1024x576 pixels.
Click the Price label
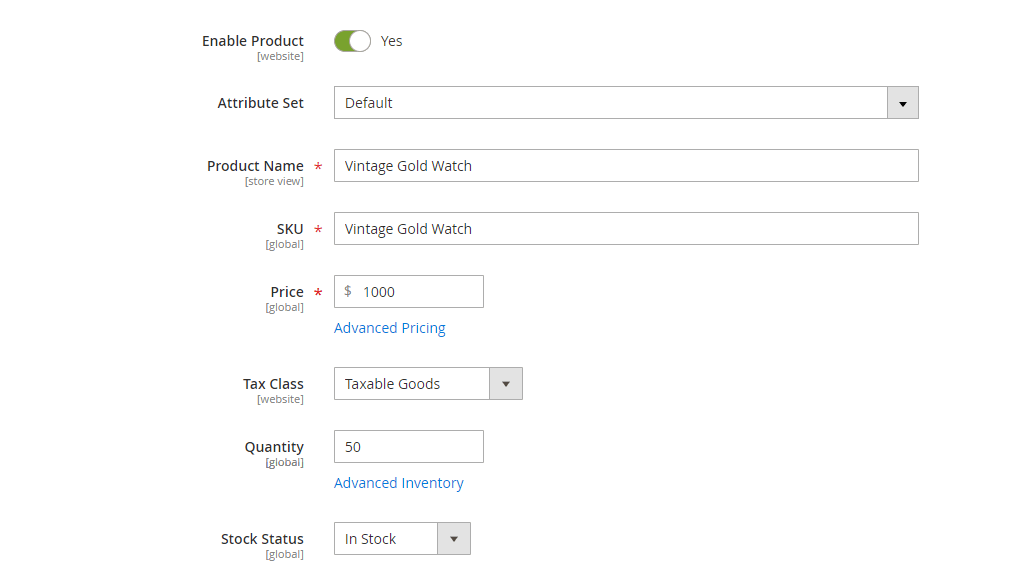coord(287,292)
